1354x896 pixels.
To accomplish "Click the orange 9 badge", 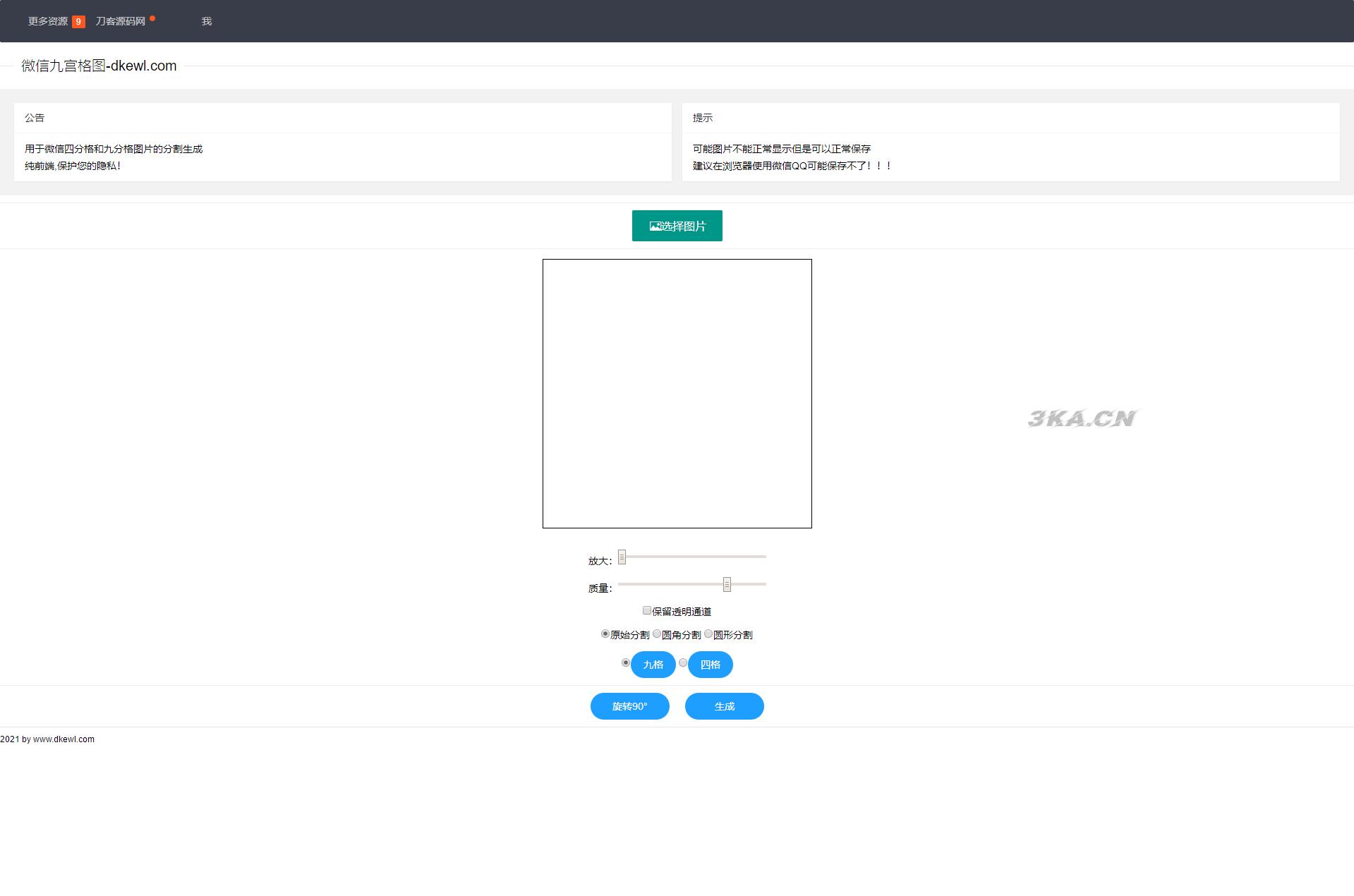I will click(78, 22).
